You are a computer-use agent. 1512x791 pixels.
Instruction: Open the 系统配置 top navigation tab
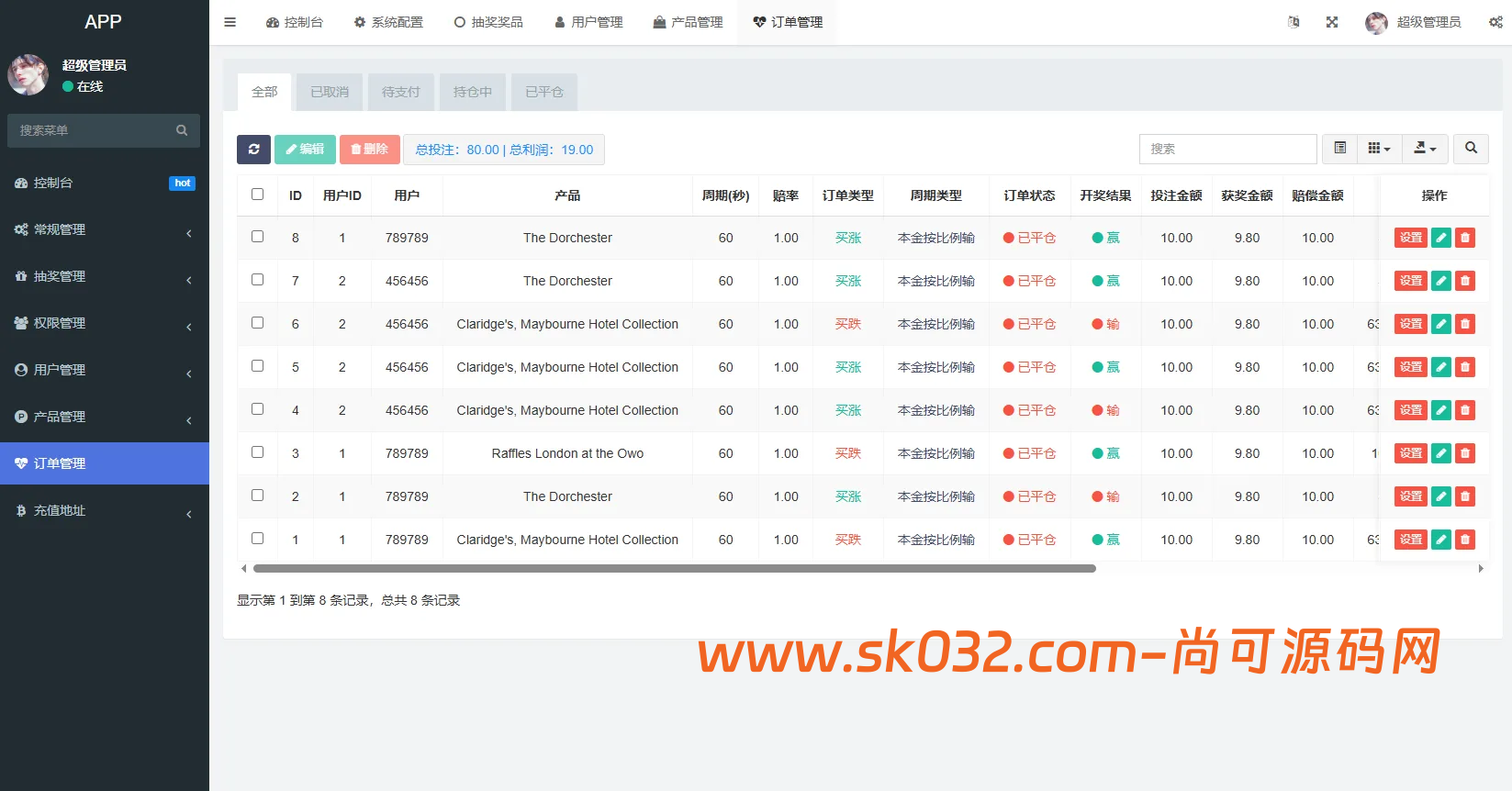388,22
